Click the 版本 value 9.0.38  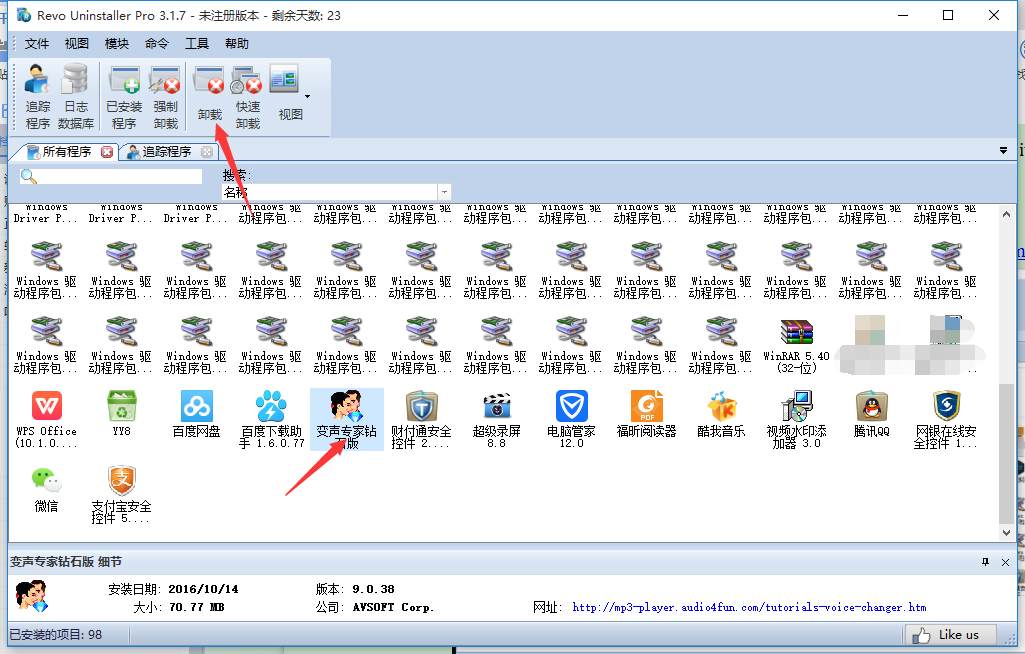coord(373,589)
